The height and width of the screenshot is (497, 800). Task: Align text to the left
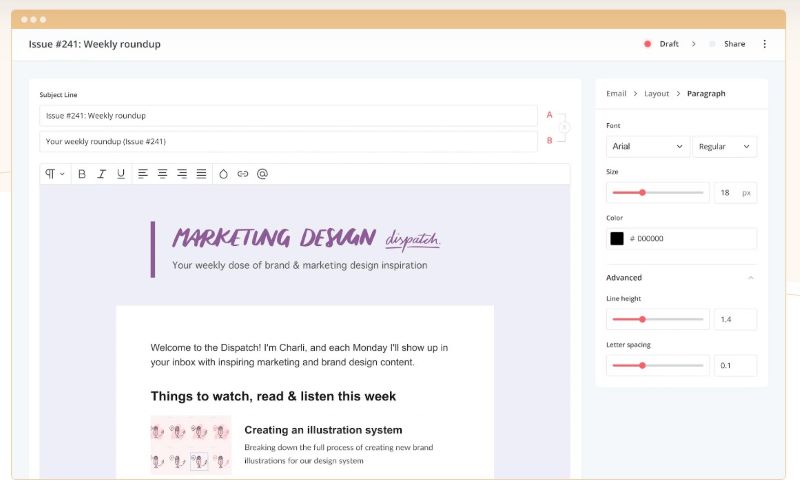[143, 174]
